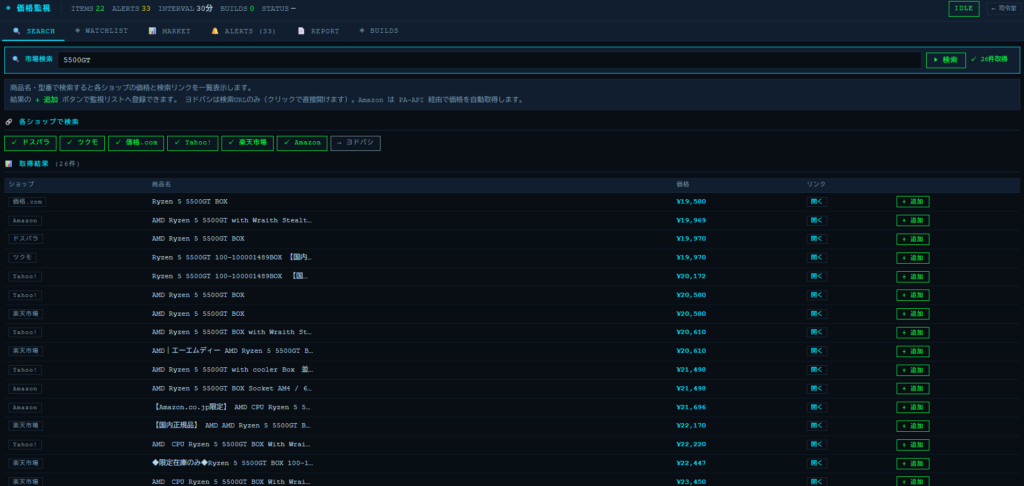Image resolution: width=1024 pixels, height=486 pixels.
Task: Click the 市場検索 input field containing 5500GT
Action: [488, 60]
